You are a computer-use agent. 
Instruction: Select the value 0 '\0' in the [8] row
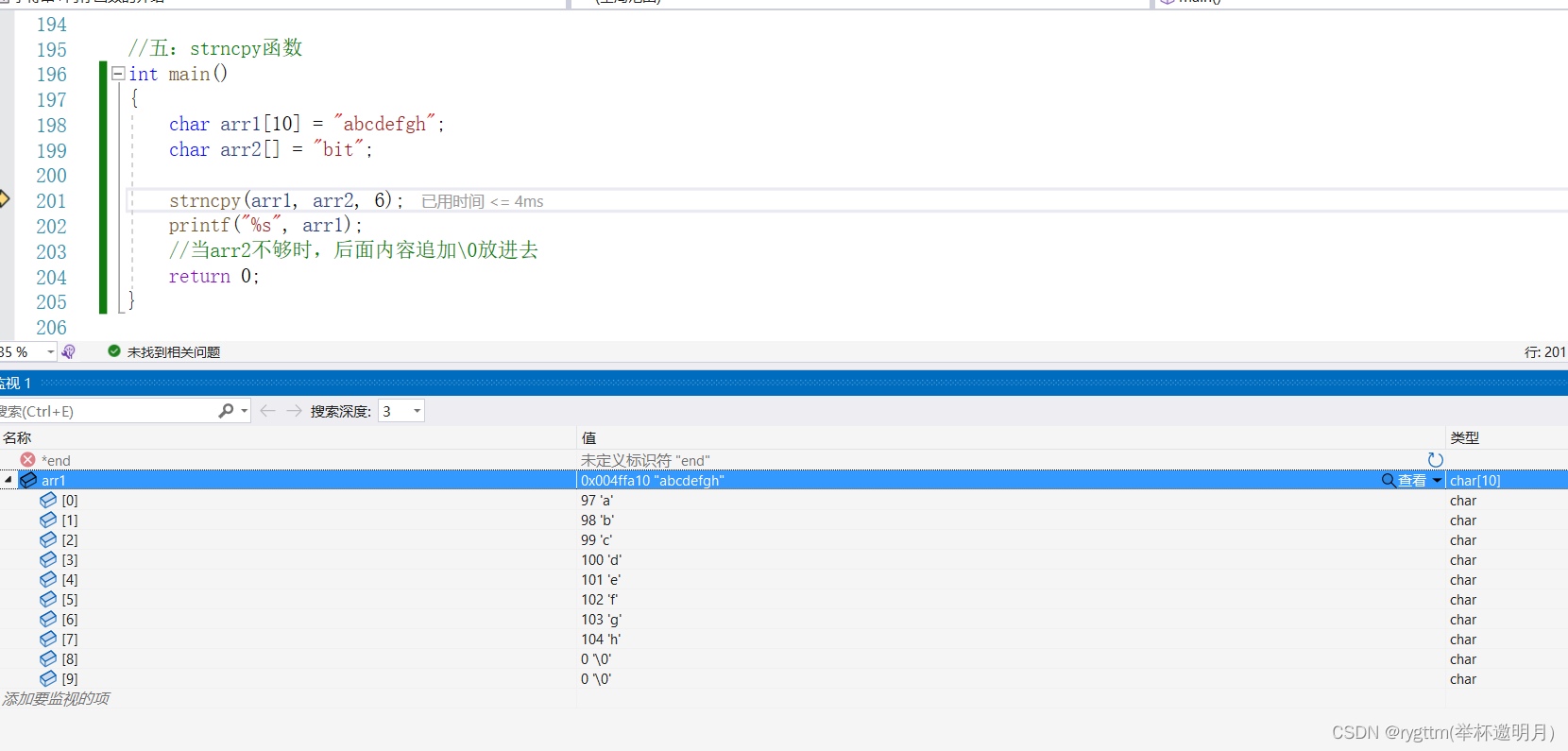click(596, 659)
